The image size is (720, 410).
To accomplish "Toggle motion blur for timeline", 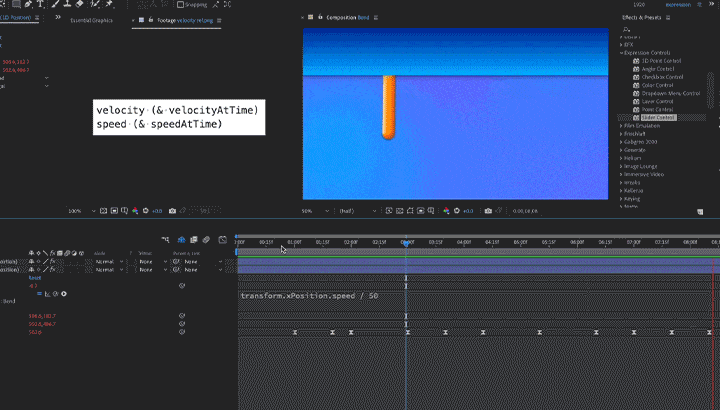I will 206,240.
